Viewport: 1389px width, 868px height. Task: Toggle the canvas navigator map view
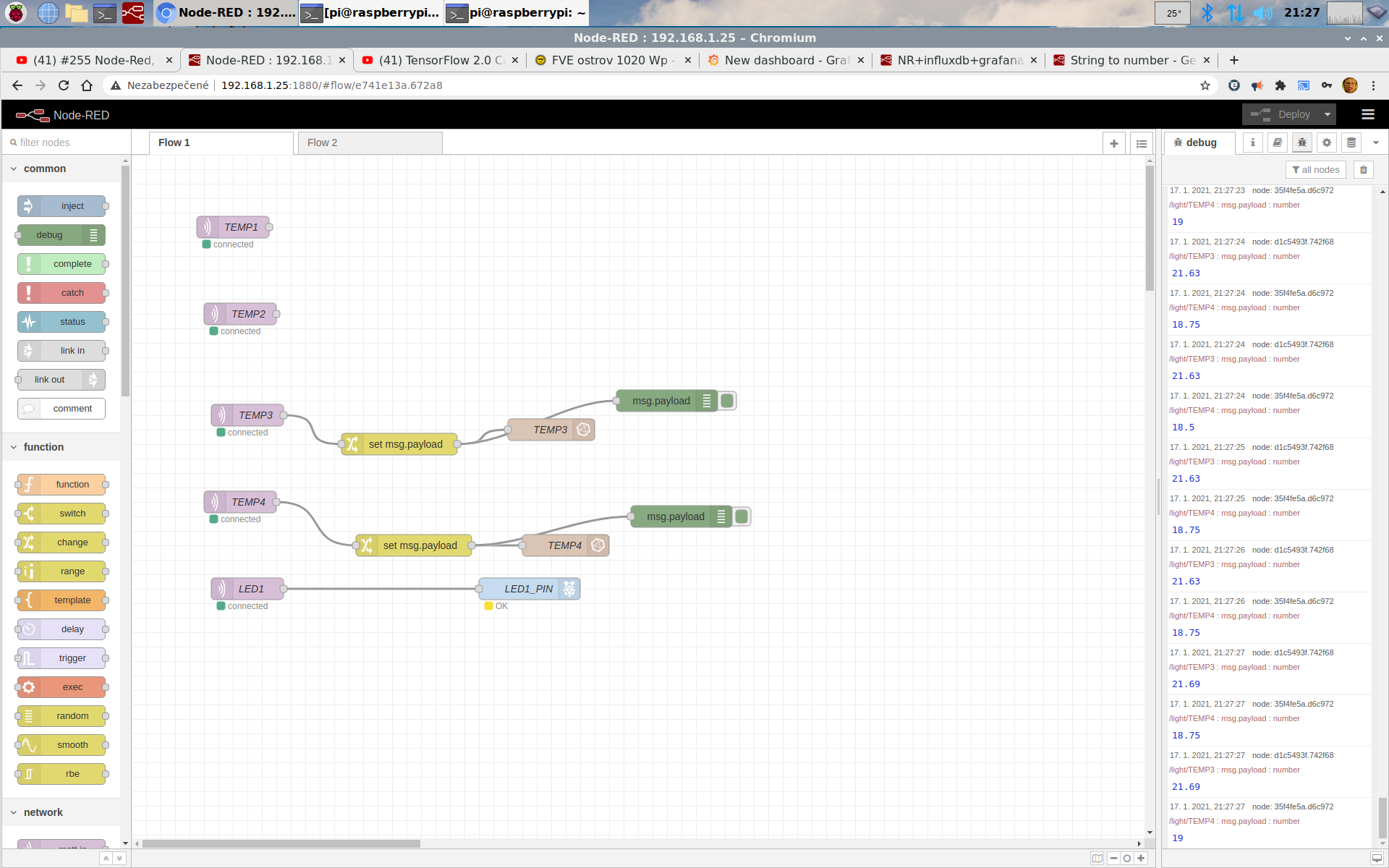pyautogui.click(x=1097, y=859)
